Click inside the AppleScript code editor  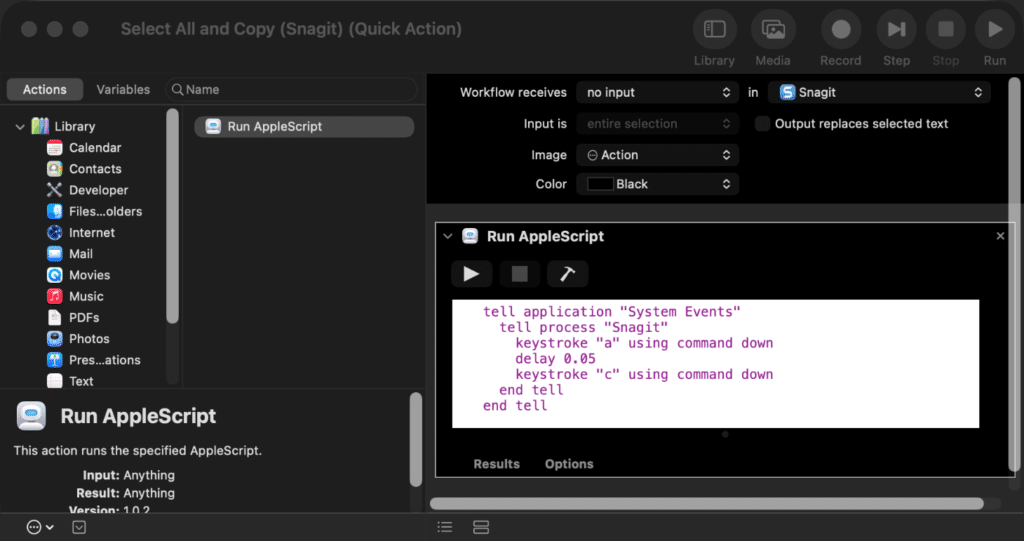pos(715,364)
